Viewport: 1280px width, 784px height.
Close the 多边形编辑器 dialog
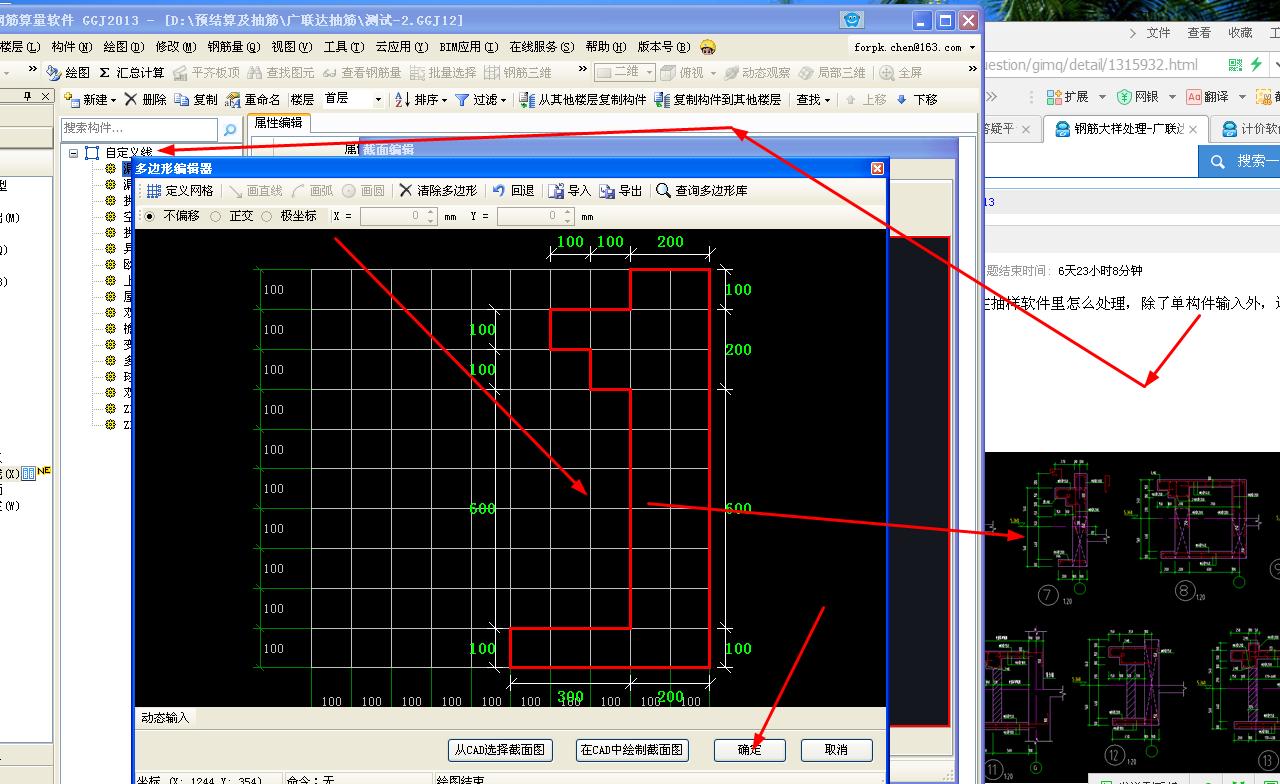(x=877, y=168)
